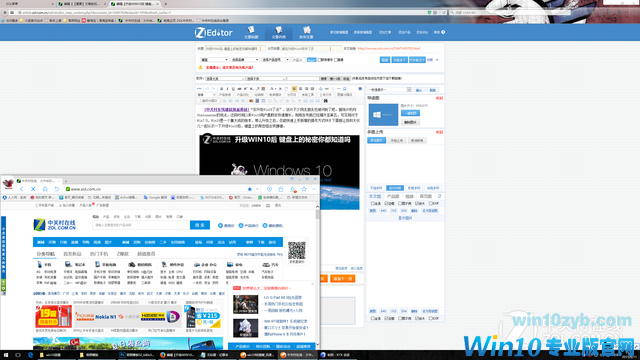Go back in the front ZOL browser window

22,189
